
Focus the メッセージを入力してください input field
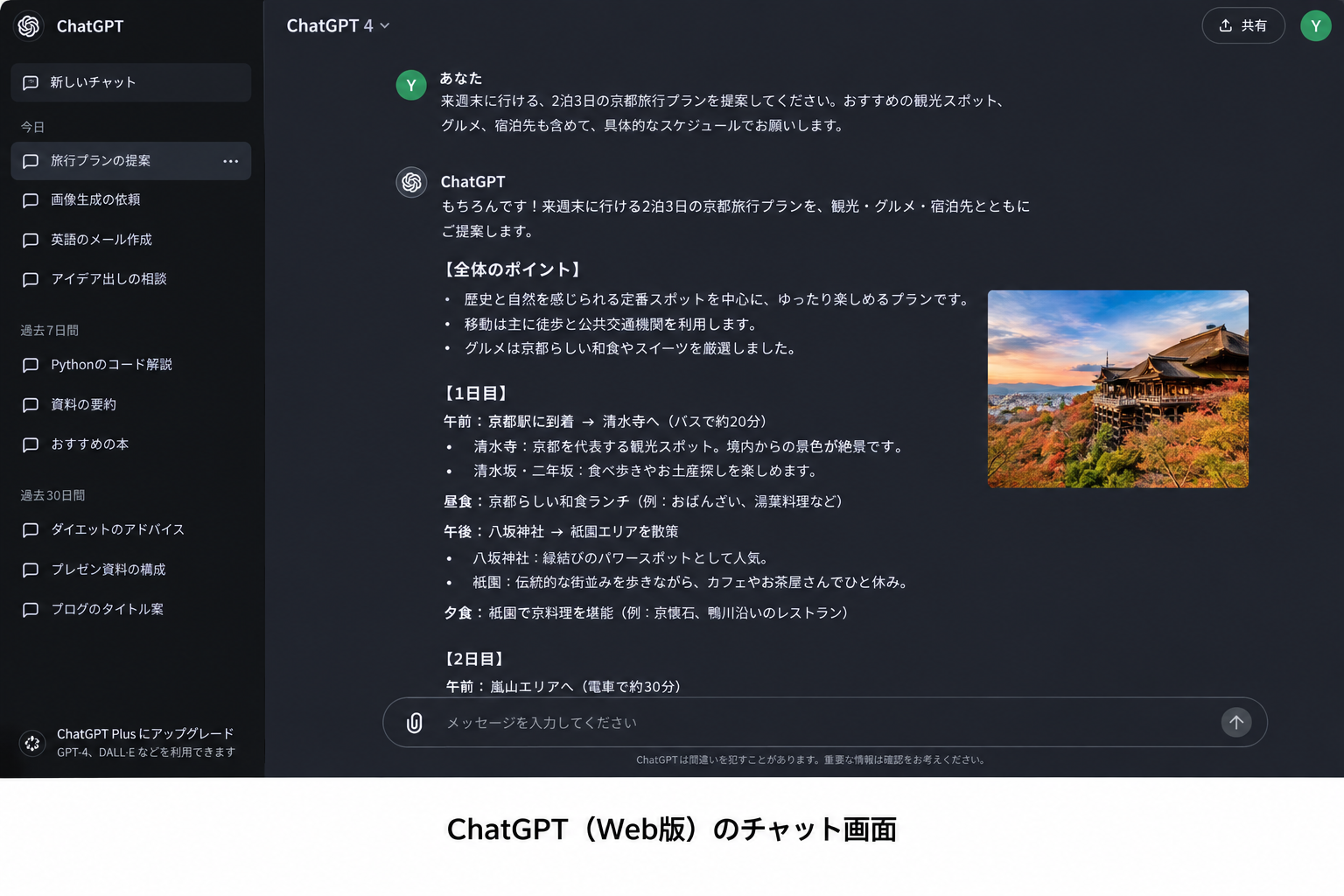pos(825,723)
